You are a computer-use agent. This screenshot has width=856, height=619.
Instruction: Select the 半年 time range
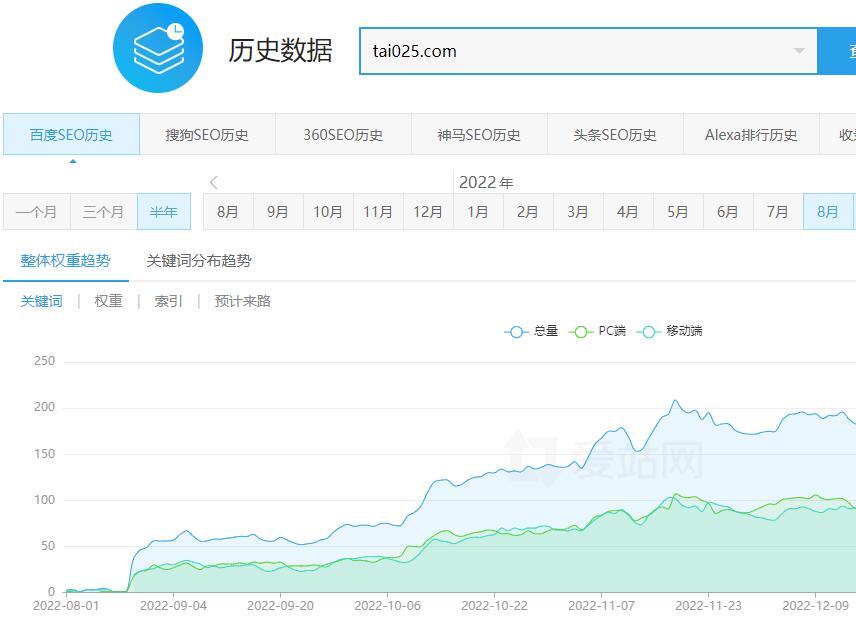coord(164,212)
